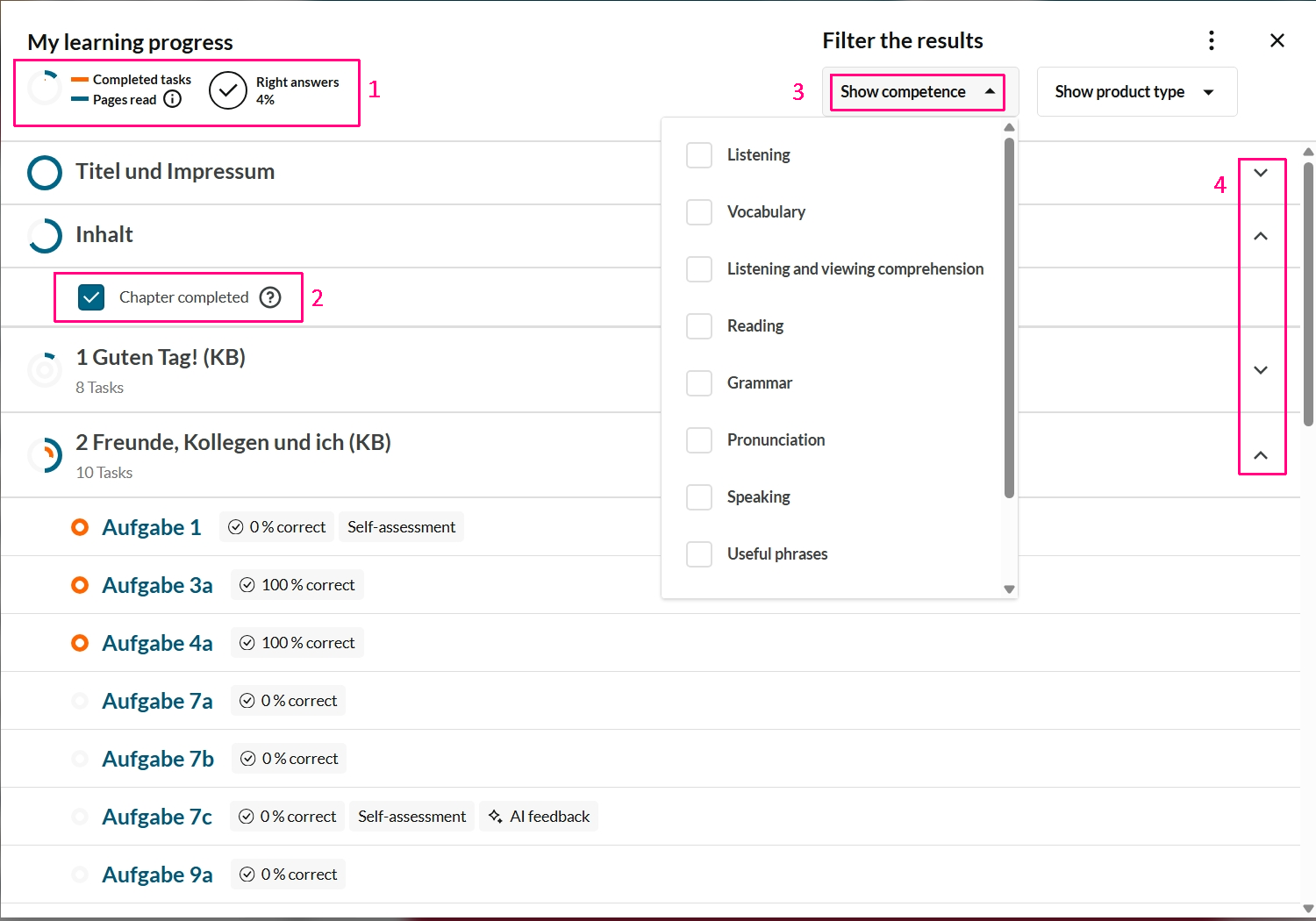
Task: Select Pronunciation in the competence list
Action: click(699, 440)
